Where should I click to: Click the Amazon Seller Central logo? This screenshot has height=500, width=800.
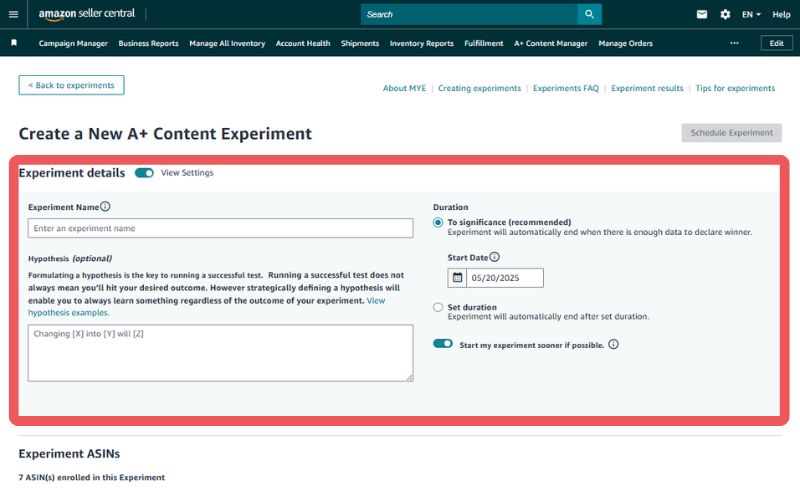tap(87, 14)
